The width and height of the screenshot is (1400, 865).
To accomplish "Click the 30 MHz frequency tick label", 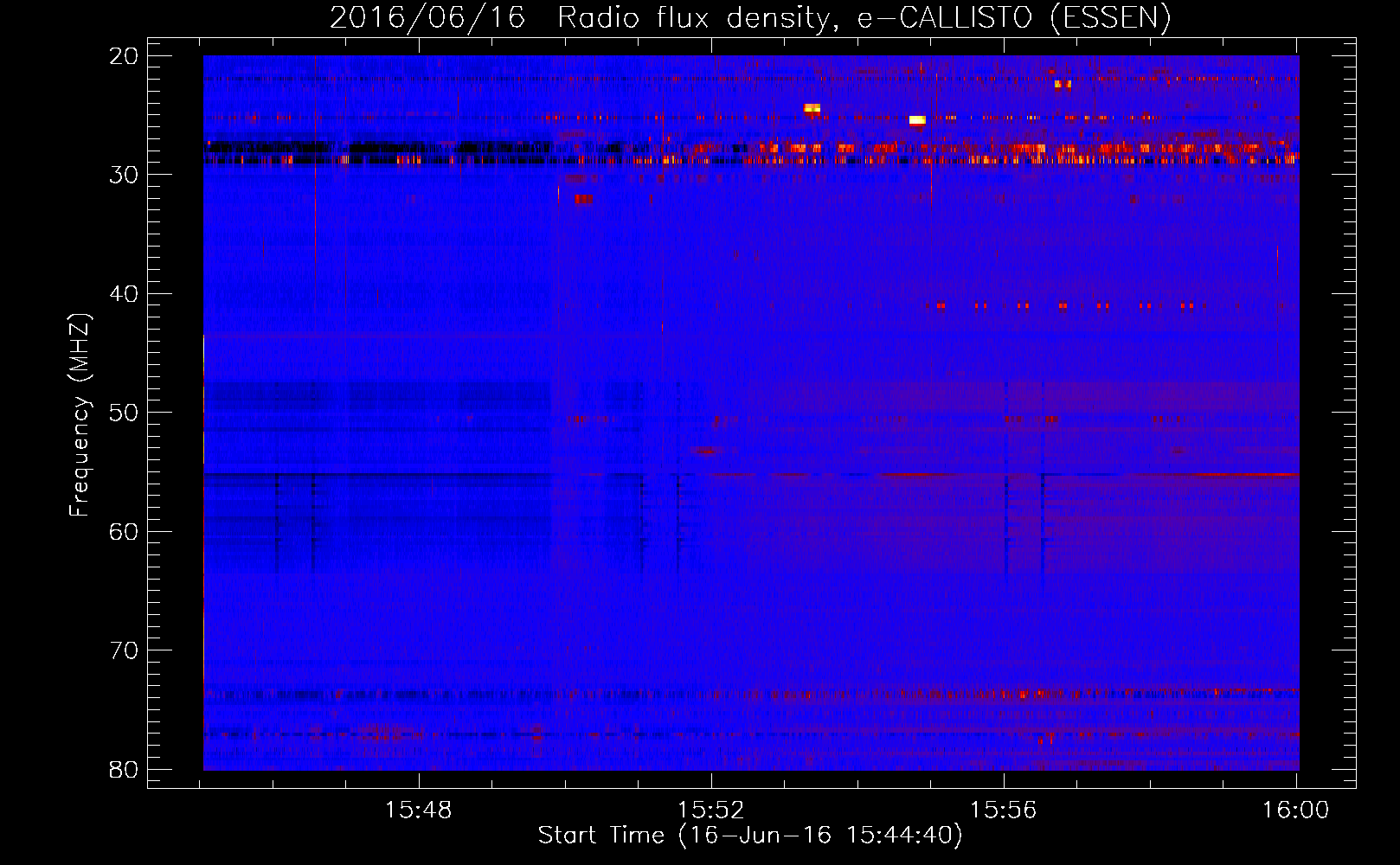I will tap(125, 175).
